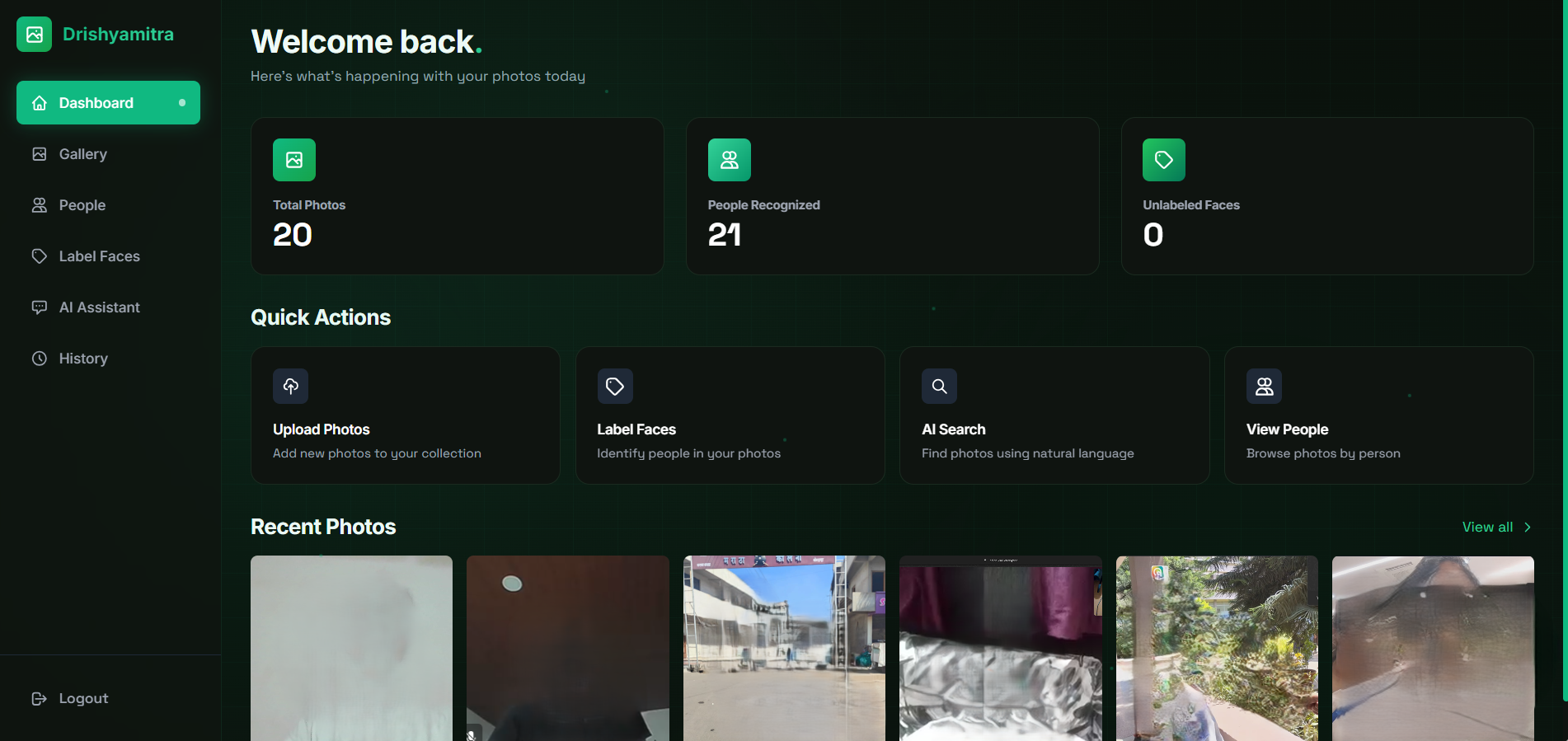Image resolution: width=1568 pixels, height=741 pixels.
Task: Go to People in the sidebar
Action: pos(82,205)
